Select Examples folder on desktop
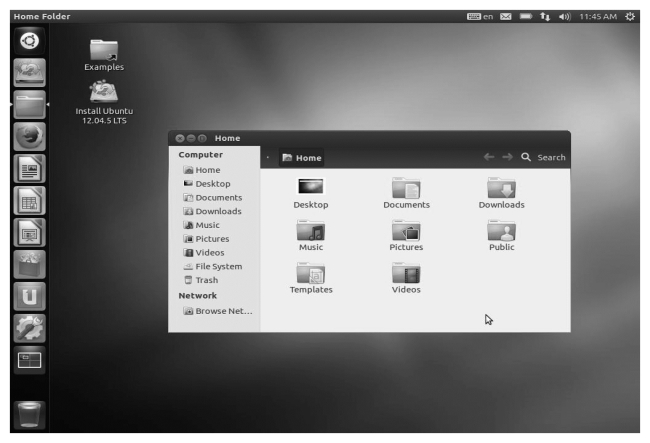This screenshot has height=443, width=650. [104, 55]
